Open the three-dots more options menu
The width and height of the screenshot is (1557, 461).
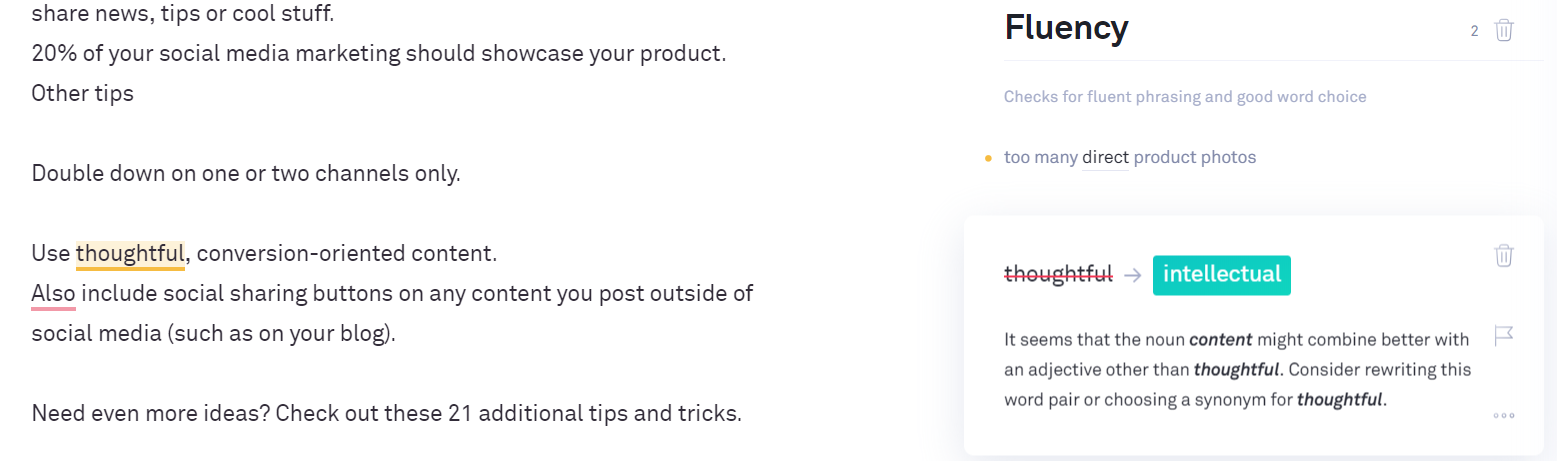pyautogui.click(x=1504, y=416)
